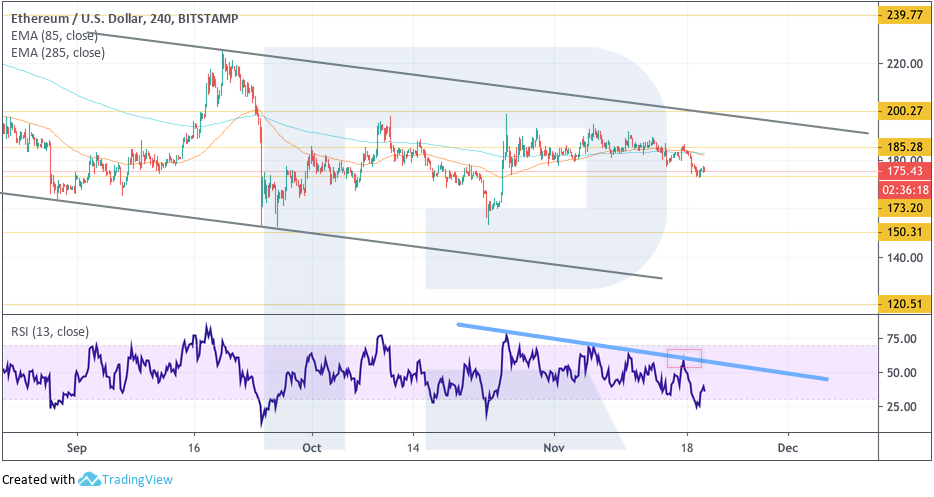Click the red current price label 175.43

pos(903,171)
